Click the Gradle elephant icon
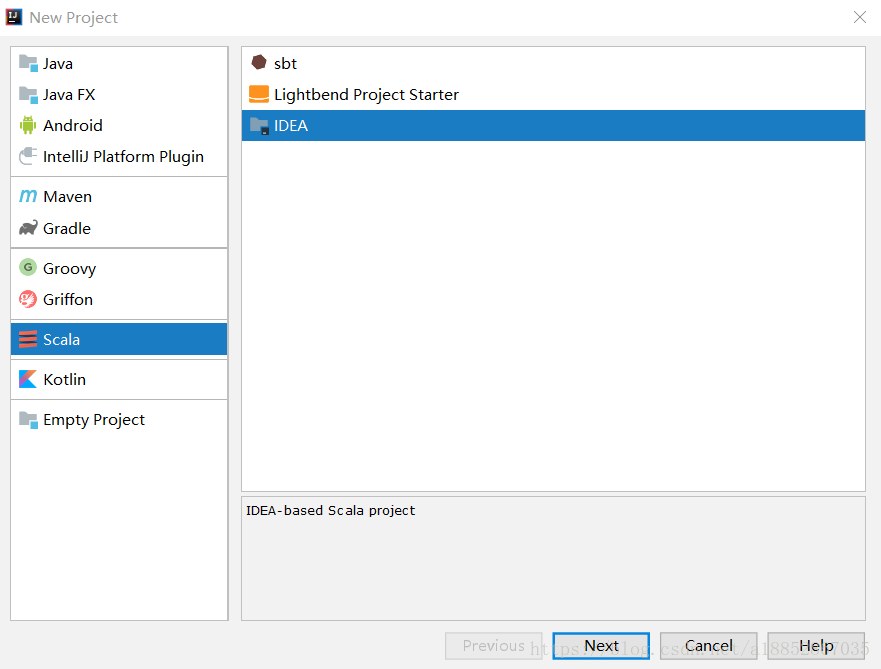Image resolution: width=881 pixels, height=669 pixels. point(28,227)
